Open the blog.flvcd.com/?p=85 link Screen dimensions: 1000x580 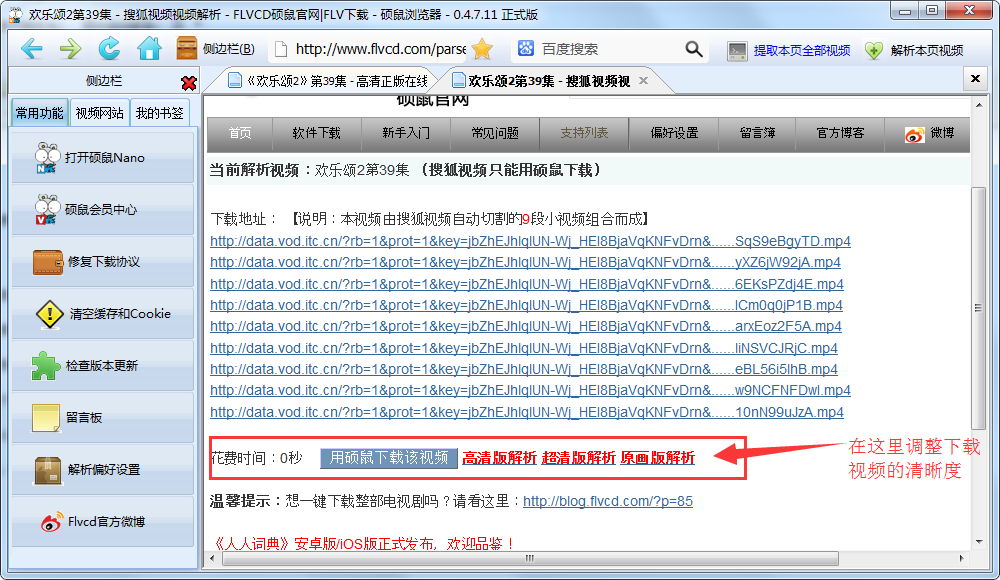pyautogui.click(x=608, y=502)
